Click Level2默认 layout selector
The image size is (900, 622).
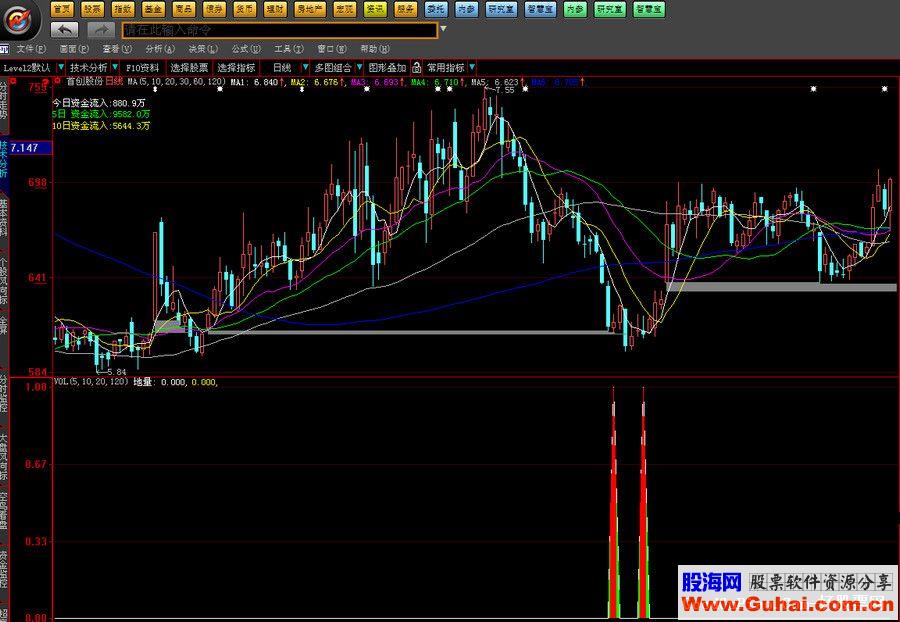[27, 68]
